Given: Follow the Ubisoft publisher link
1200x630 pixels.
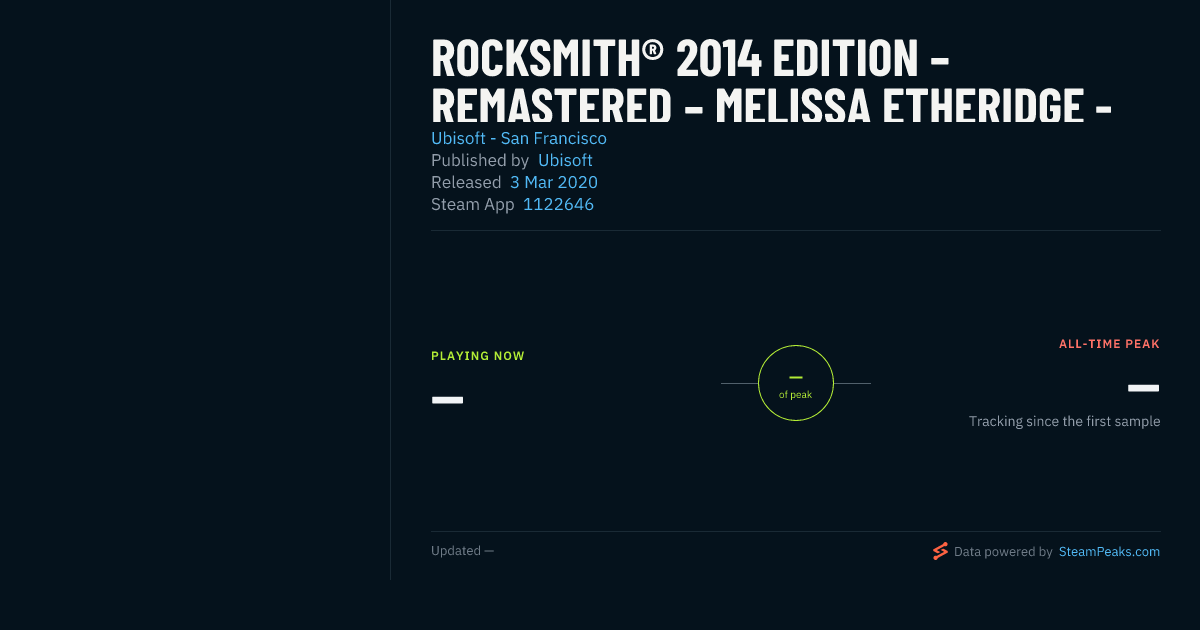Looking at the screenshot, I should click(565, 160).
